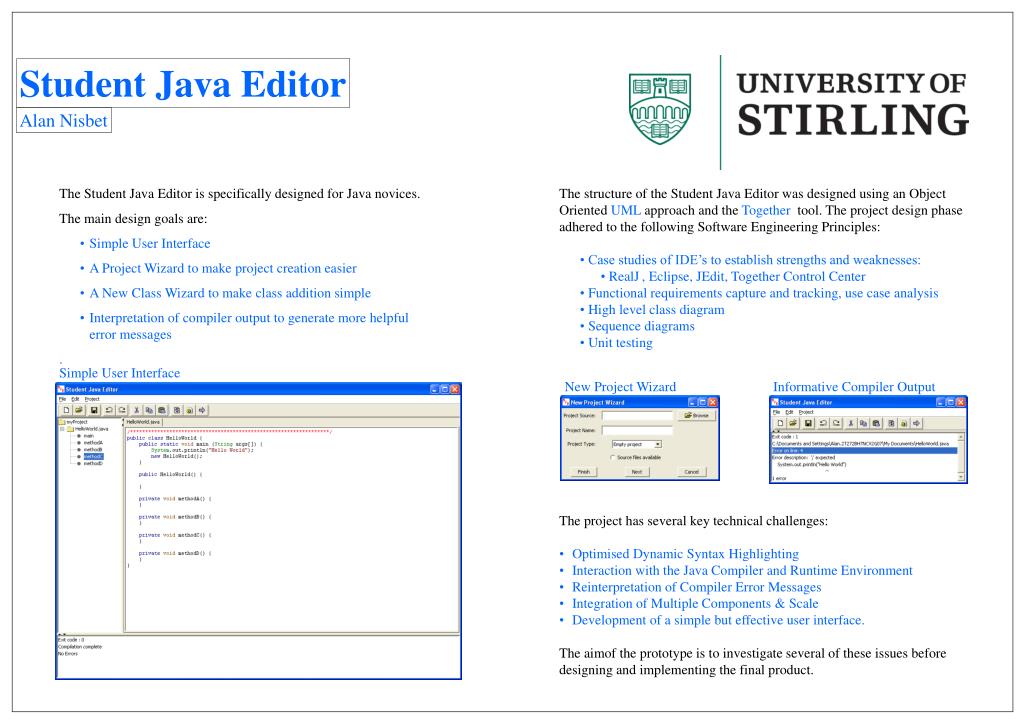Click the Project Name text field

[637, 430]
